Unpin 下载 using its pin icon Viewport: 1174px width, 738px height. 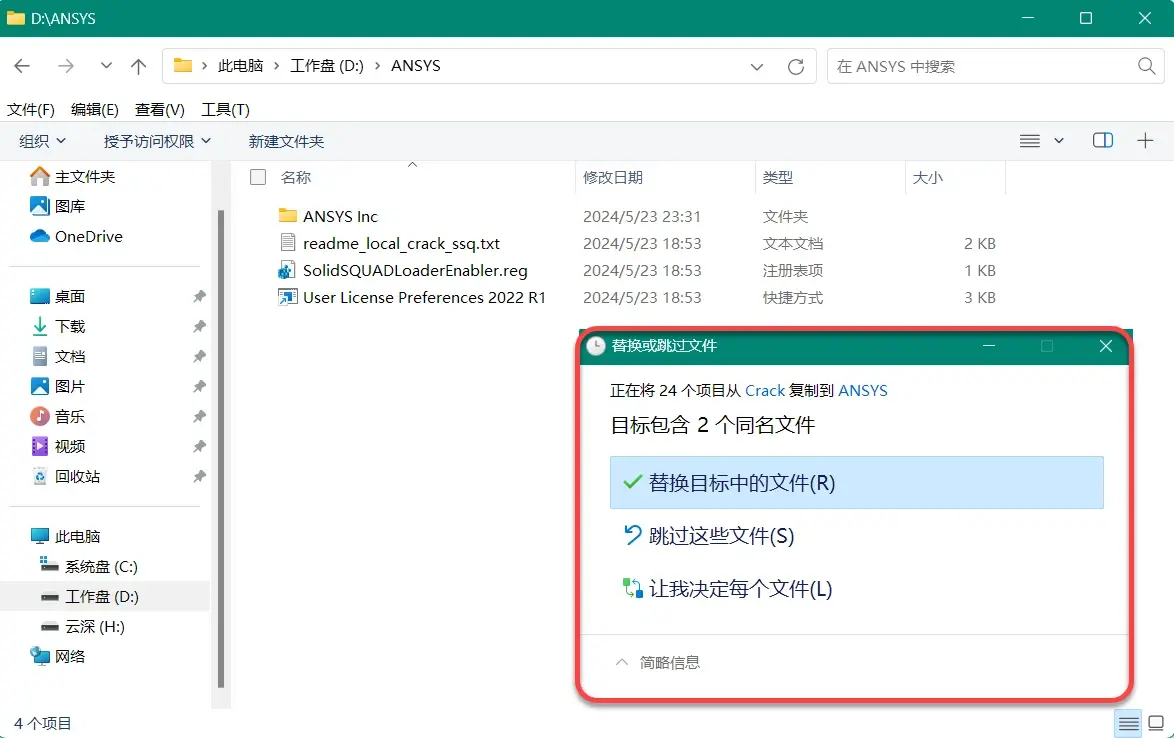[199, 326]
